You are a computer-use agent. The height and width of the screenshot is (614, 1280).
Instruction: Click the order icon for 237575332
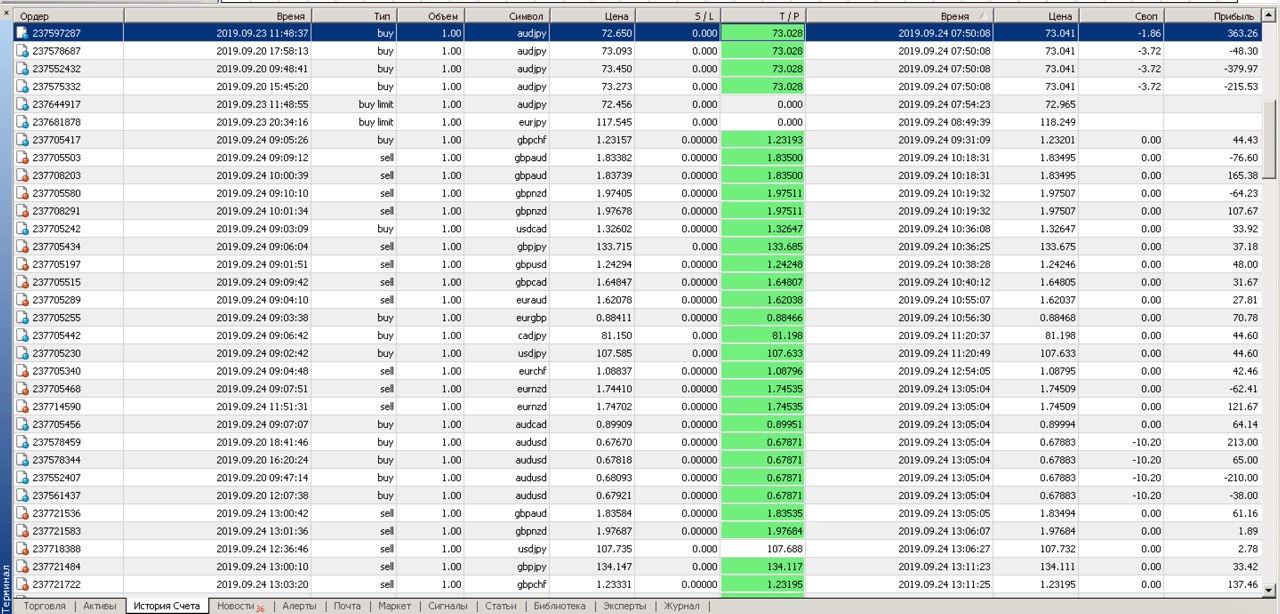(x=22, y=87)
